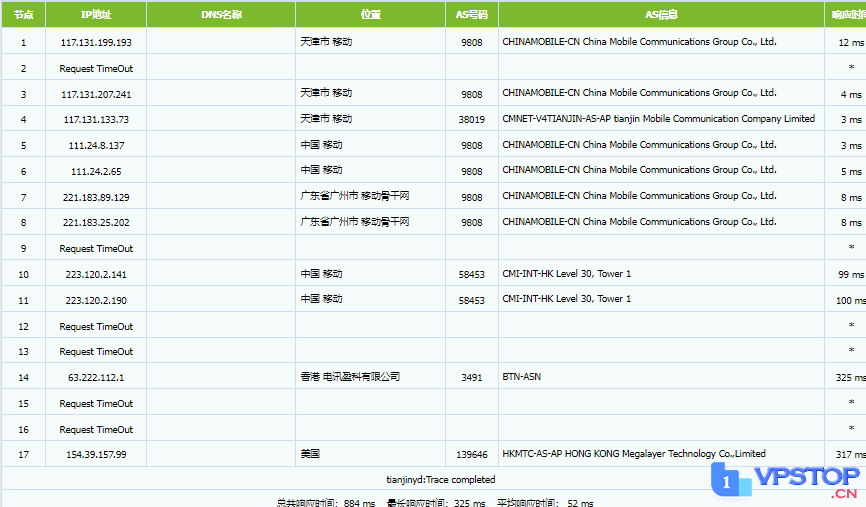Click 99 ms response time in node 10 row
This screenshot has height=507, width=866.
(851, 274)
